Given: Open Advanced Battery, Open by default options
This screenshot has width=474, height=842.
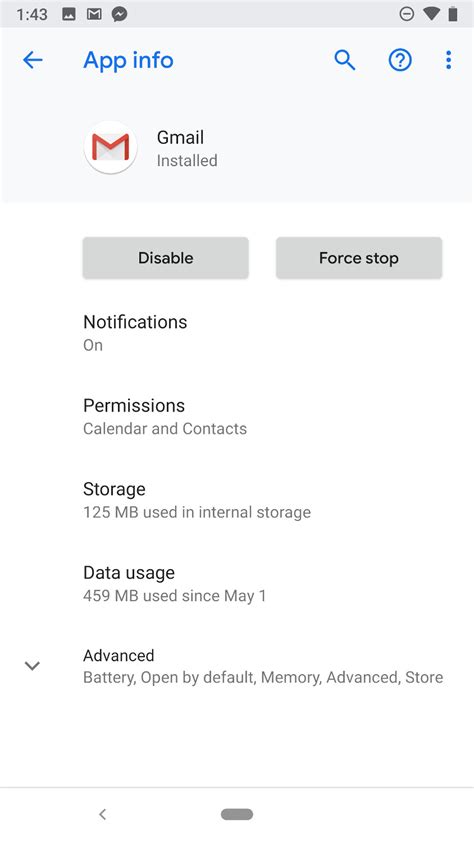Looking at the screenshot, I should pos(237,666).
